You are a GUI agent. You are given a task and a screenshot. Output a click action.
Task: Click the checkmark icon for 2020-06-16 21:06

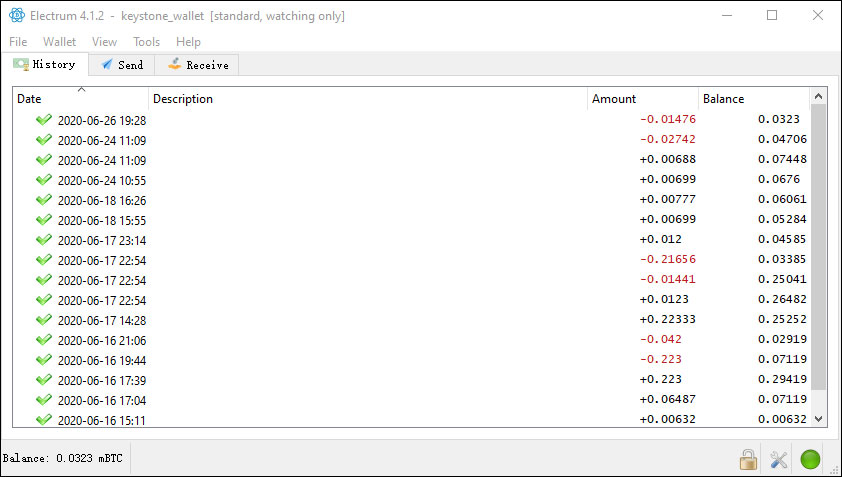click(x=43, y=340)
